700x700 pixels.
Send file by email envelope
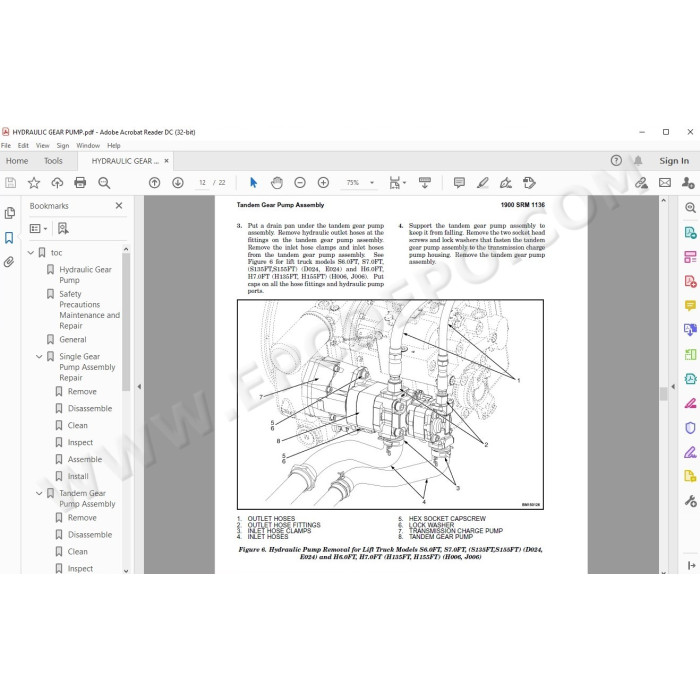665,183
